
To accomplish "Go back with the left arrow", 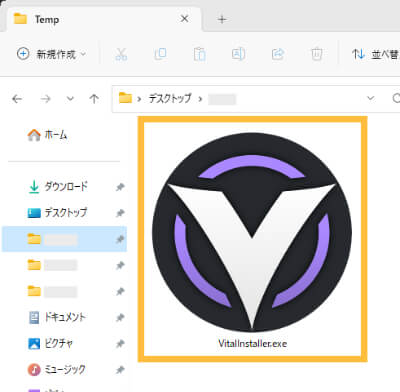I will [x=17, y=99].
